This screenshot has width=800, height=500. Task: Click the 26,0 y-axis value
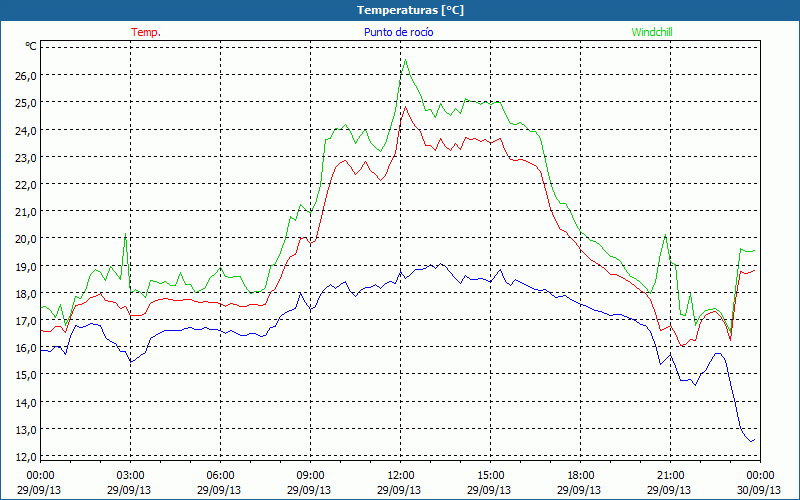26,76
